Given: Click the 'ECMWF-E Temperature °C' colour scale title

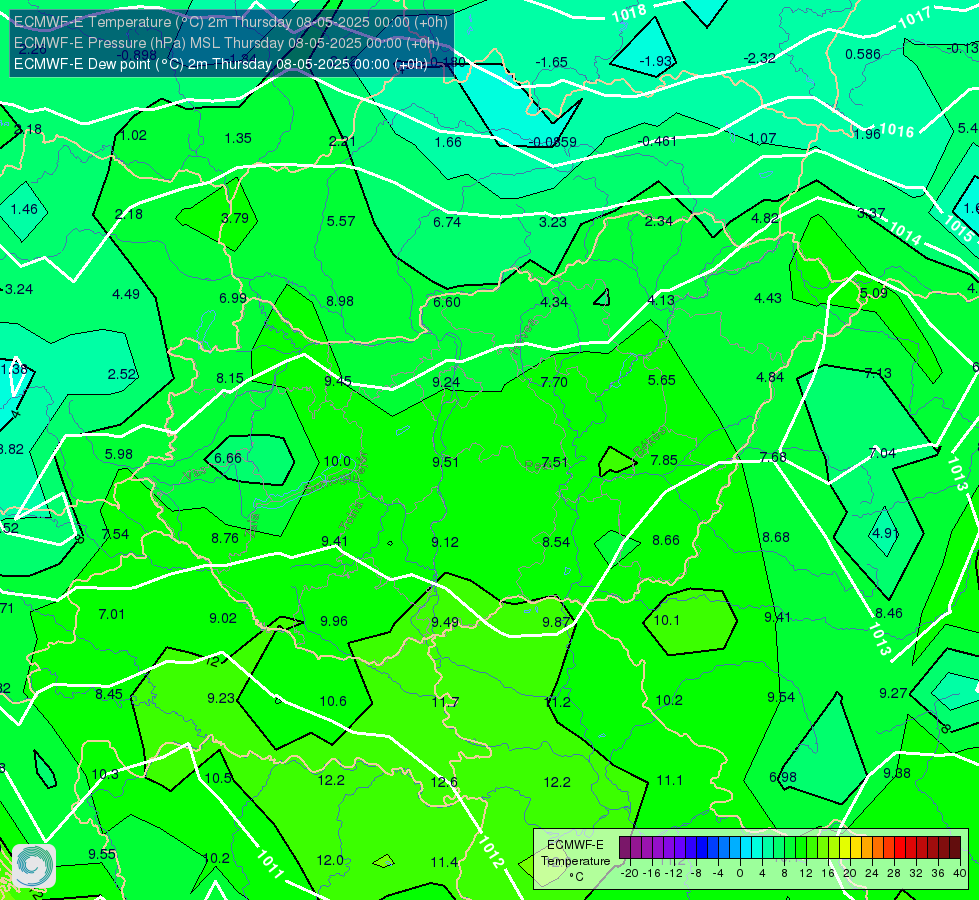Looking at the screenshot, I should click(575, 861).
